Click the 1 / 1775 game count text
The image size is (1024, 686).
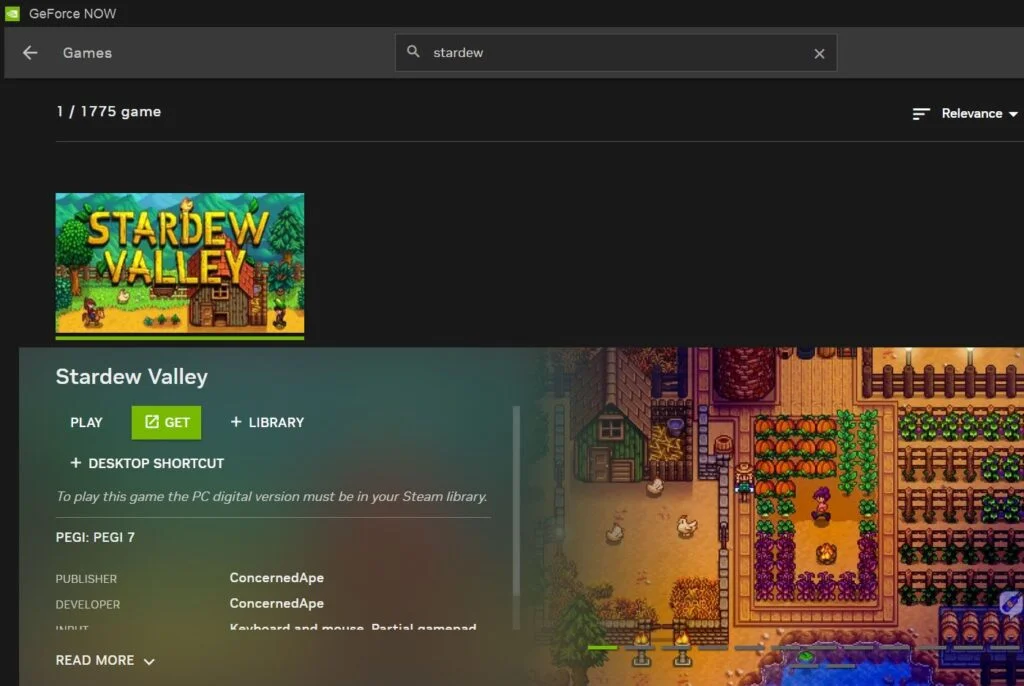point(108,112)
